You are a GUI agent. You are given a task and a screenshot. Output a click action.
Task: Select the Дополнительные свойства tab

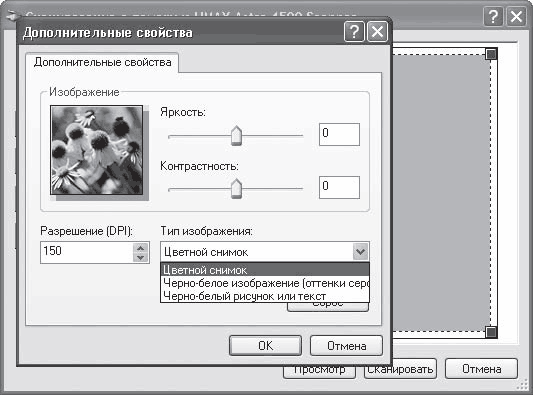point(102,62)
